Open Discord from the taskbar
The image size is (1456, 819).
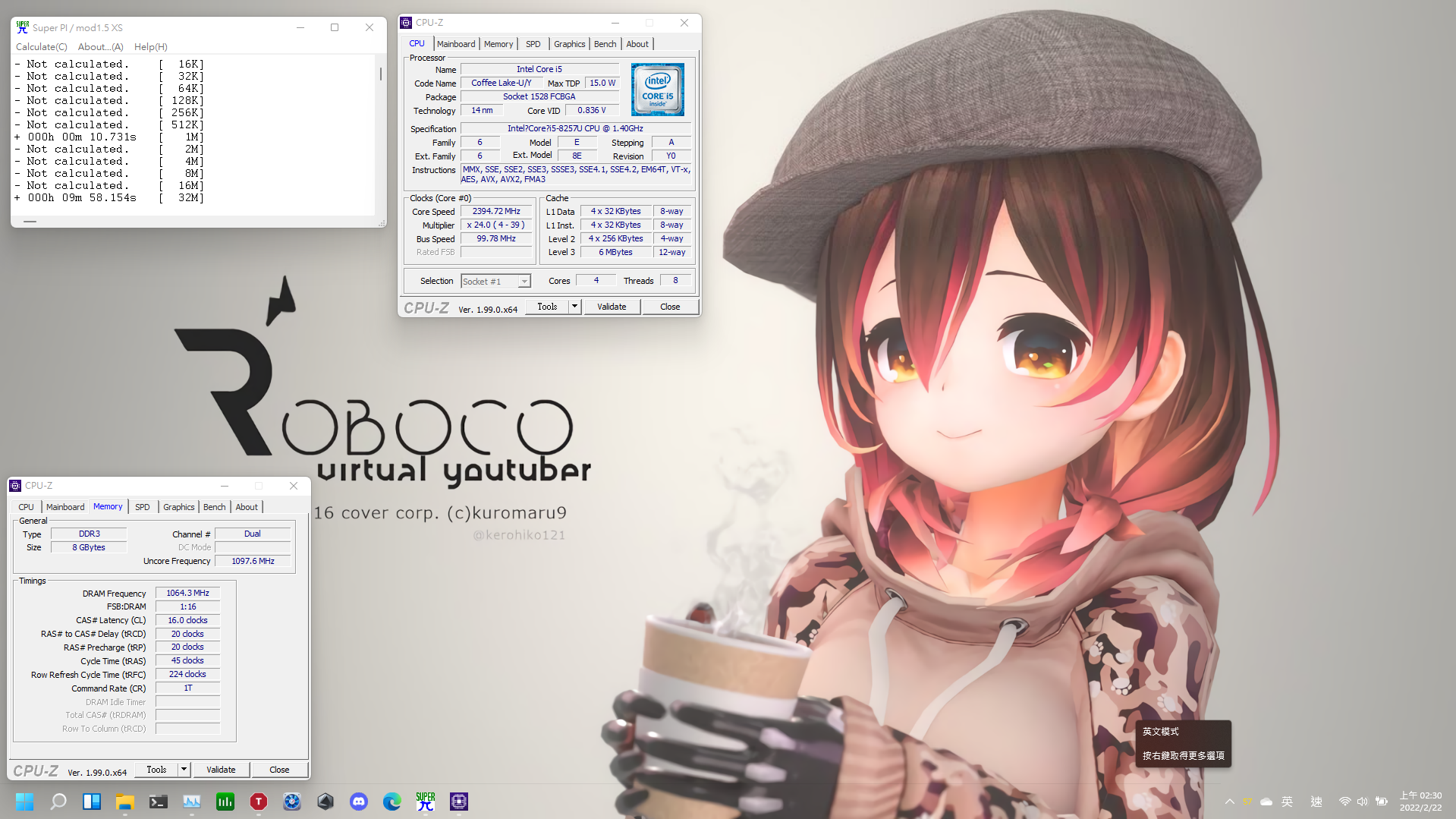coord(359,802)
